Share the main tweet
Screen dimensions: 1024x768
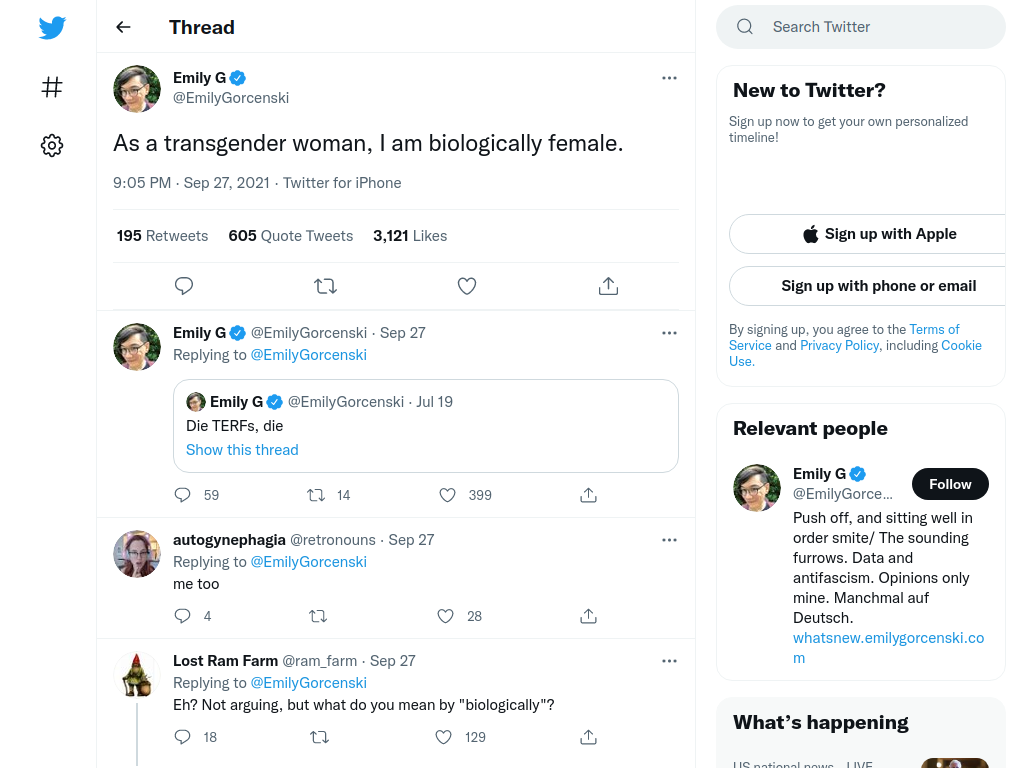(x=609, y=286)
